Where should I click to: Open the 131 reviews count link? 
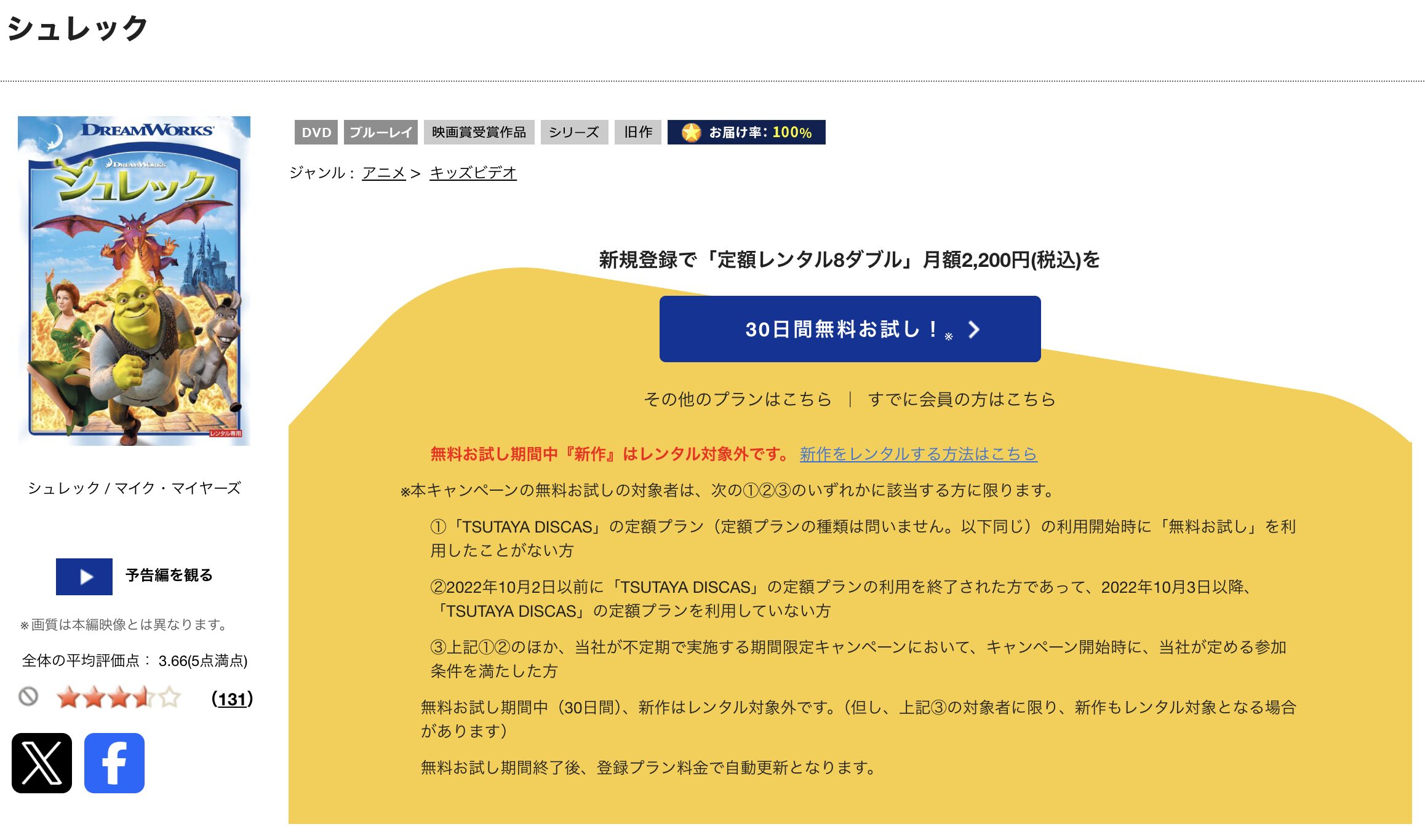232,699
